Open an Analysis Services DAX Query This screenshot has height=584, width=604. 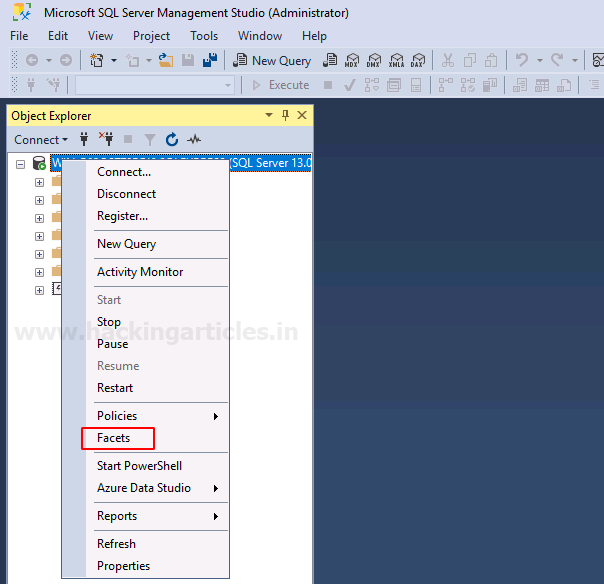point(418,60)
